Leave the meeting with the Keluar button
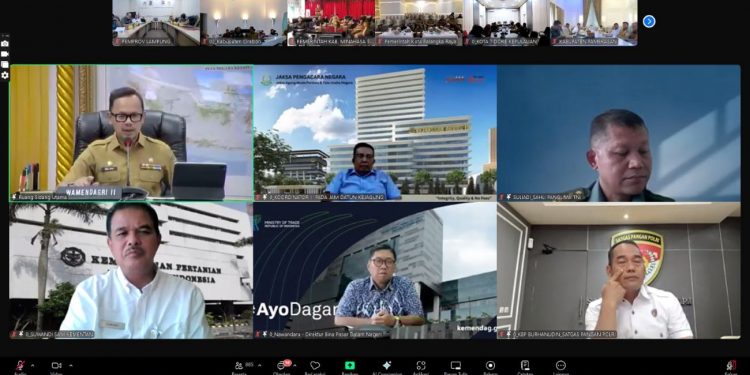The image size is (750, 375). point(731,367)
